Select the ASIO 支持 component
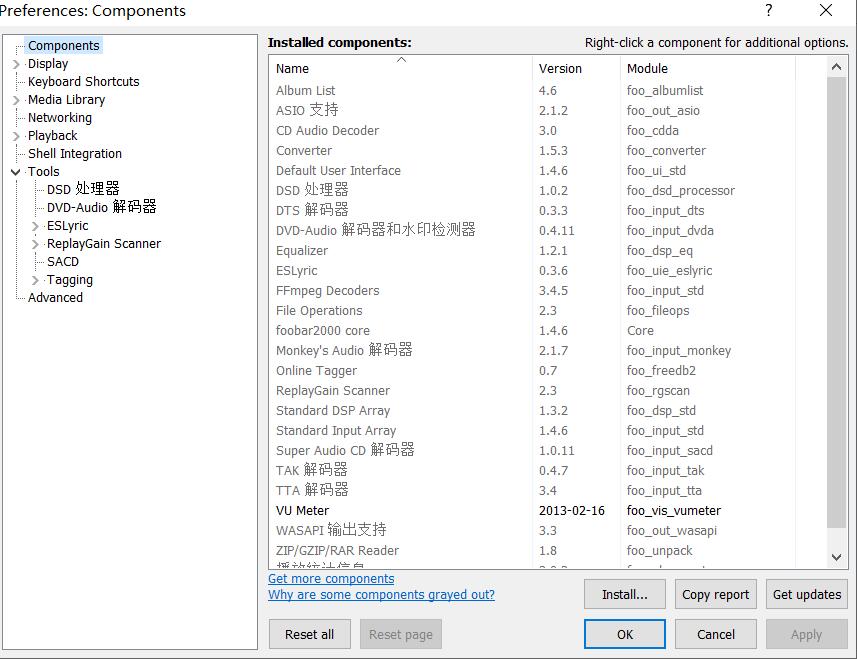The image size is (857, 659). [x=548, y=111]
